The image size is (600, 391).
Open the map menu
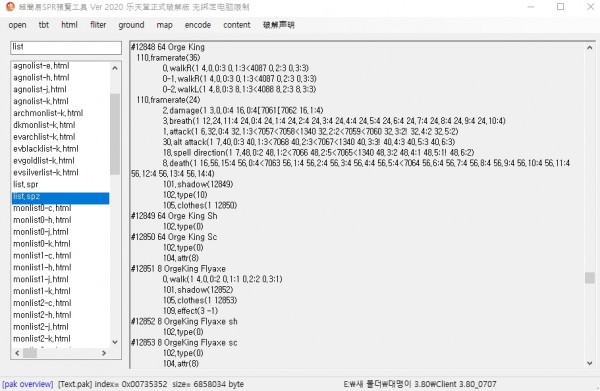pos(164,25)
